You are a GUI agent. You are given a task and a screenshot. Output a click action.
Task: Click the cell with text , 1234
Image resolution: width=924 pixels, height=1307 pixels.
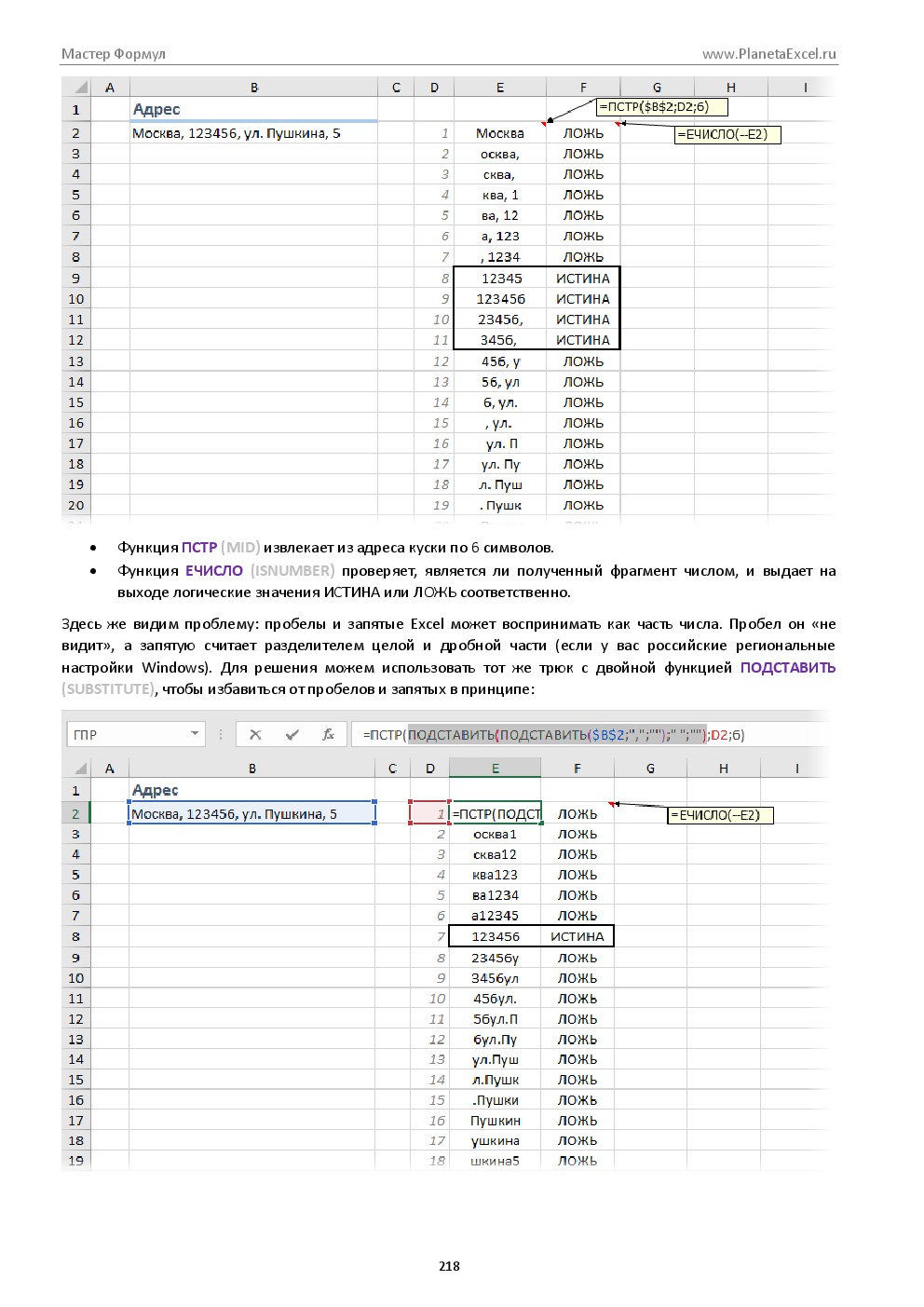pos(500,257)
